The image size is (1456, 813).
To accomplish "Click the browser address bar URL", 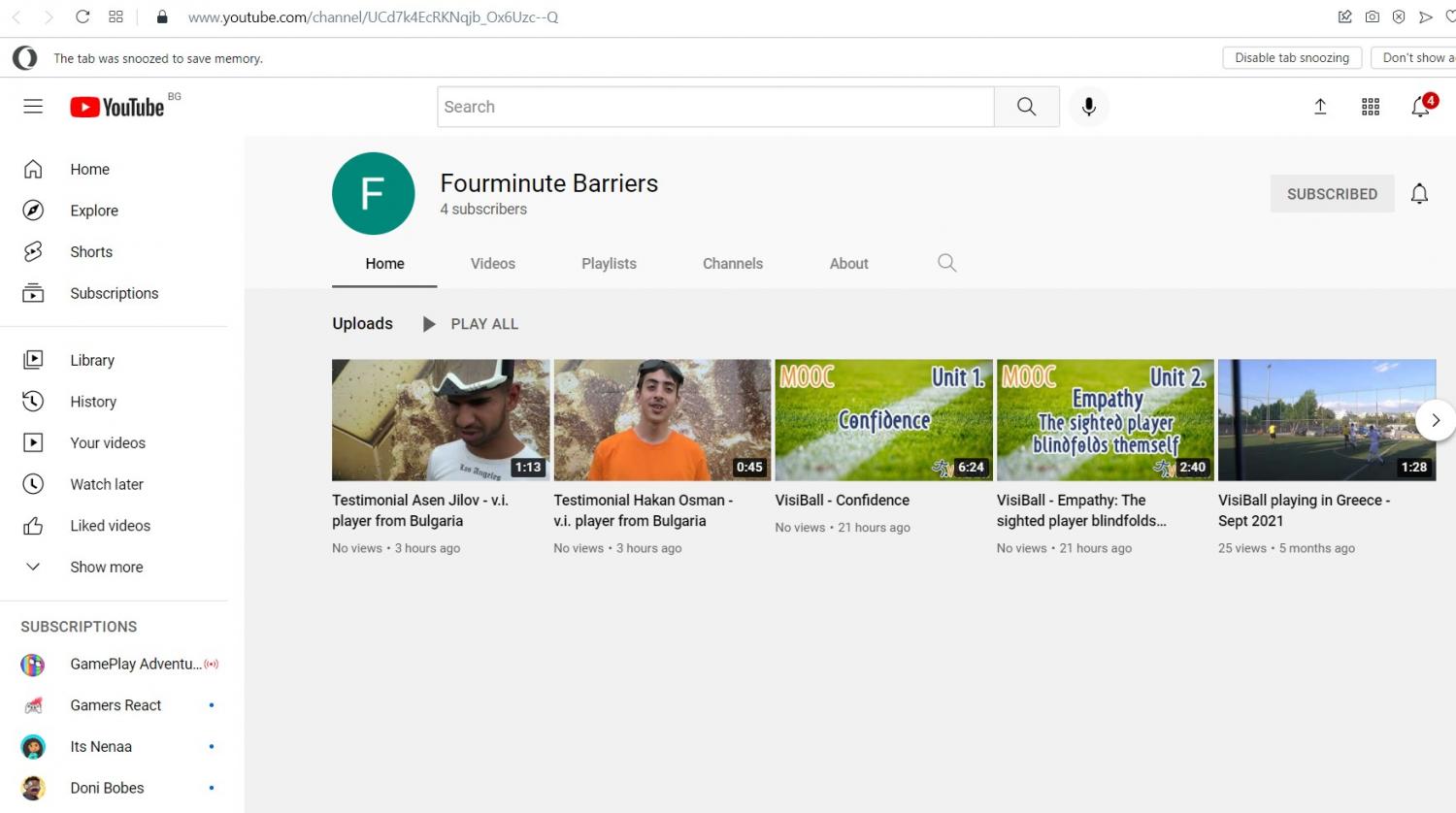I will pos(373,17).
